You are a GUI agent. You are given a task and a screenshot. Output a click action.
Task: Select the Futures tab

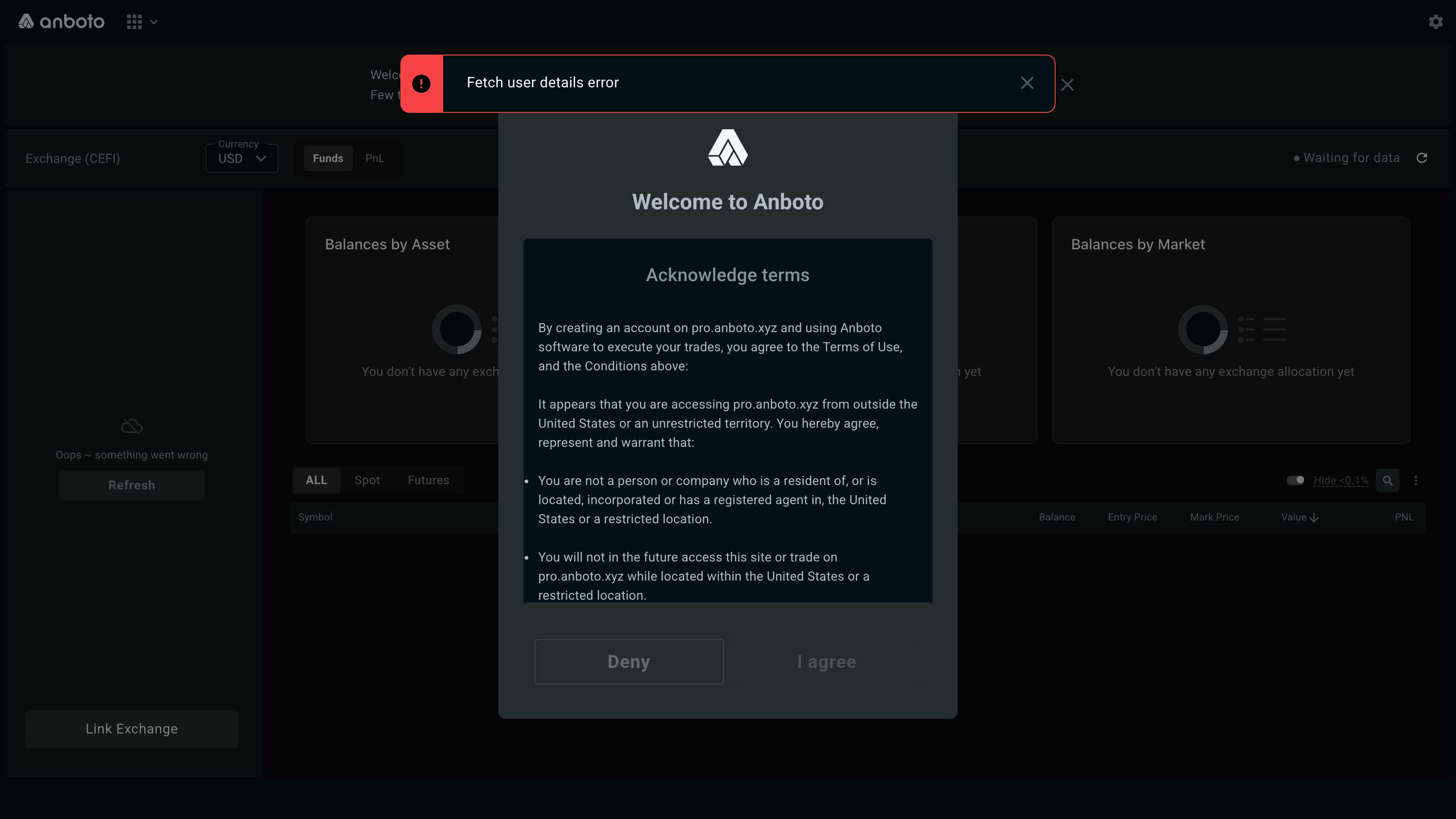429,480
